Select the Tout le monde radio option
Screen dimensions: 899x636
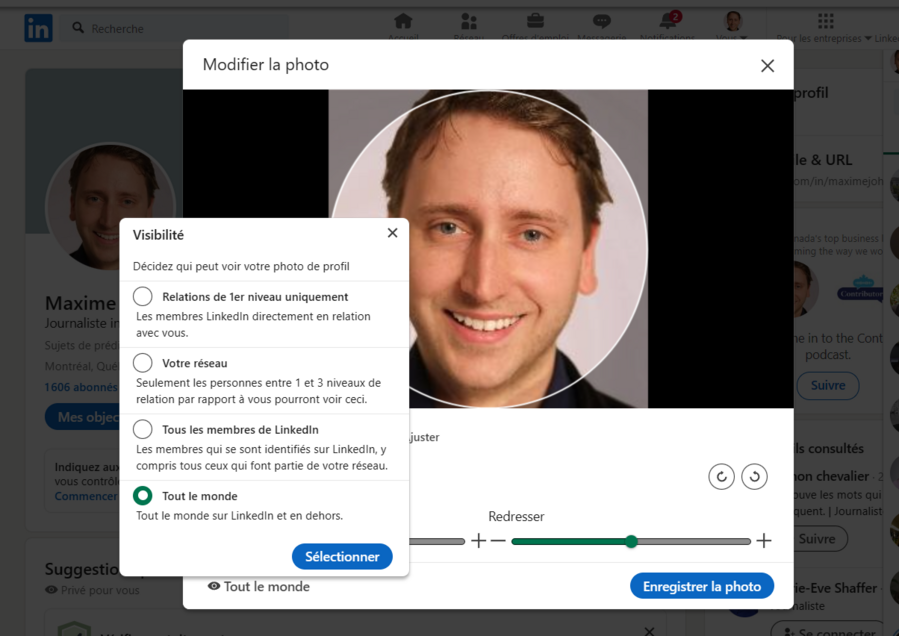[143, 496]
